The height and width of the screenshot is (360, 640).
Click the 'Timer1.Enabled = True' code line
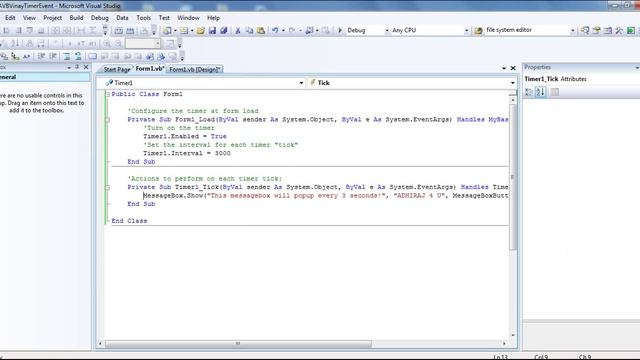tap(184, 136)
